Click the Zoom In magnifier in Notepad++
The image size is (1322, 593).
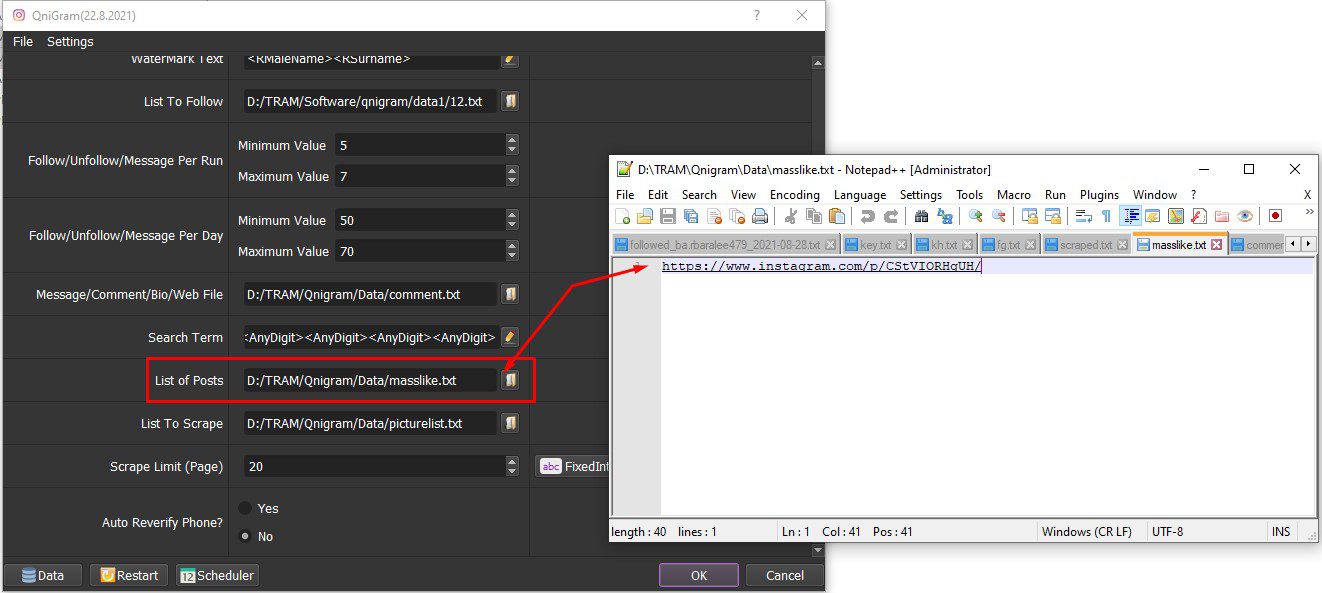(x=976, y=216)
